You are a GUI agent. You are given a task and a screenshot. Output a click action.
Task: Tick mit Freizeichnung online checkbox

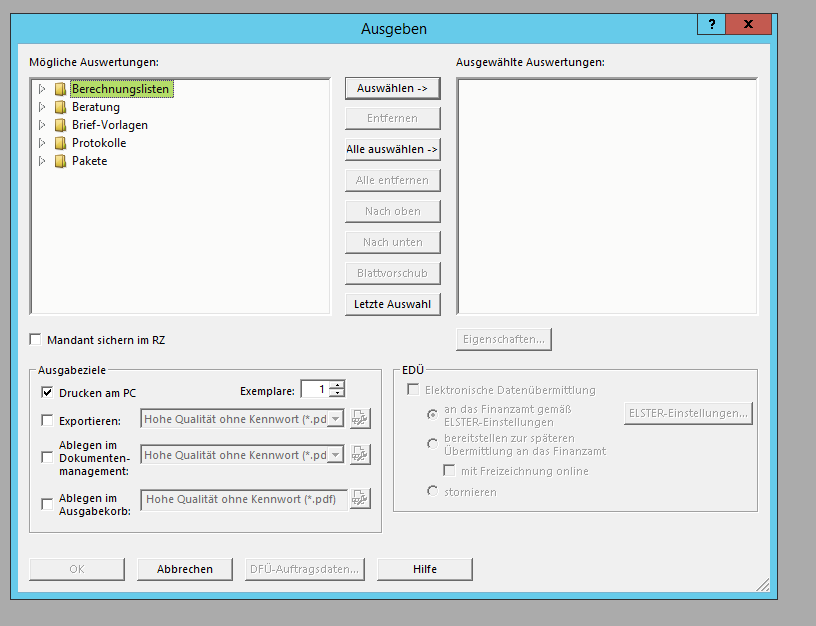coord(449,470)
